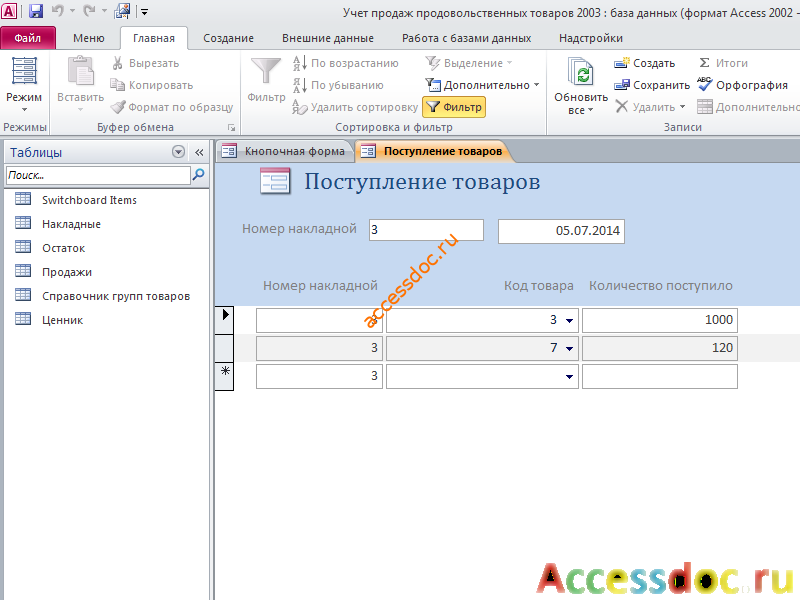Image resolution: width=800 pixels, height=600 pixels.
Task: Toggle the highlighted Фильтр button
Action: pyautogui.click(x=454, y=107)
